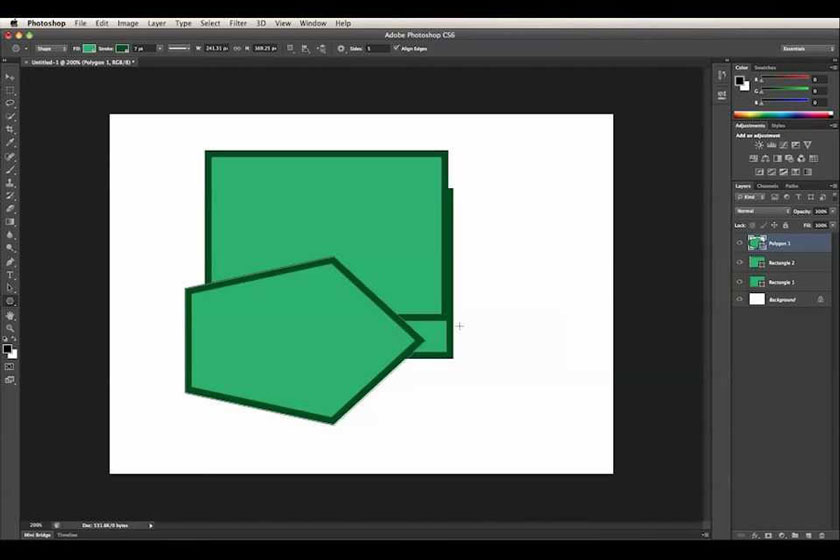Viewport: 840px width, 560px height.
Task: Select the Rectangular Marquee tool
Action: (x=10, y=91)
